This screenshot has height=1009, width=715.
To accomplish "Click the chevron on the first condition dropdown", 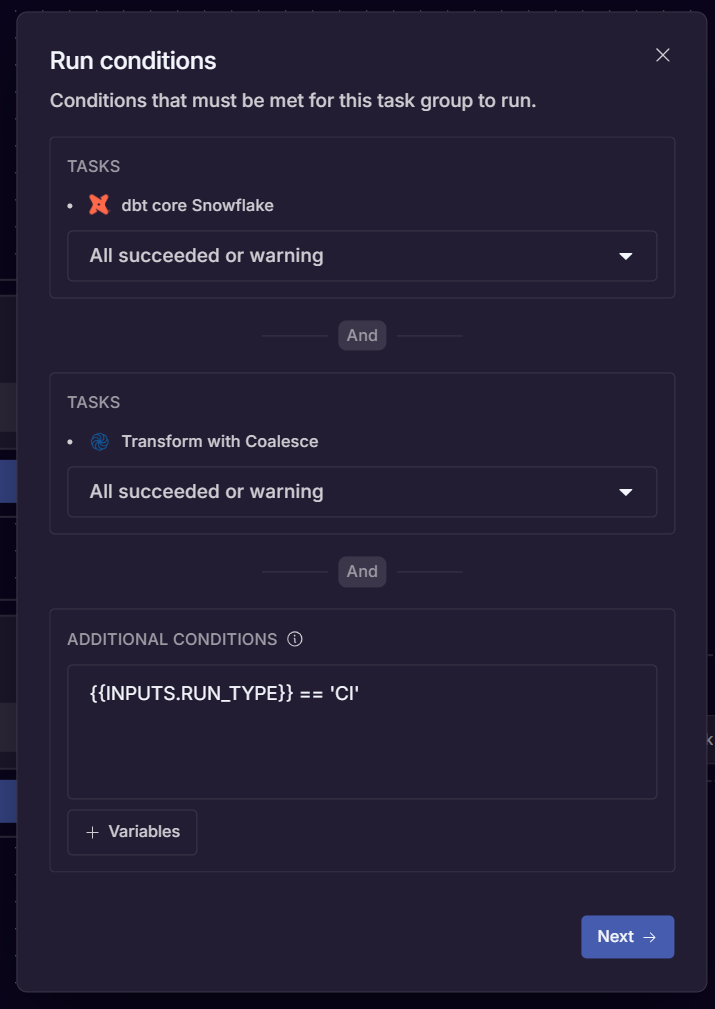I will [626, 256].
